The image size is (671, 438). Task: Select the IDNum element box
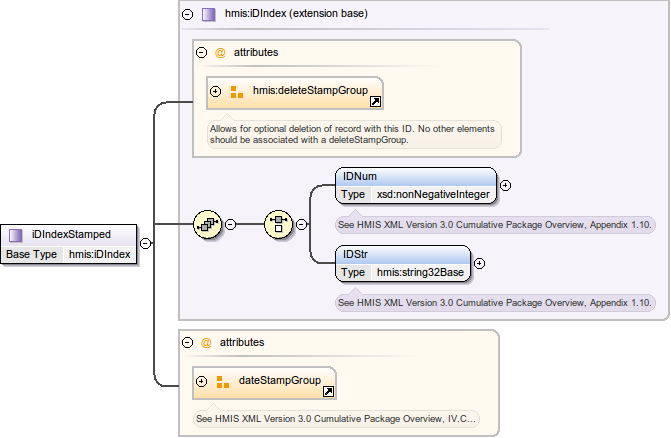click(x=416, y=176)
